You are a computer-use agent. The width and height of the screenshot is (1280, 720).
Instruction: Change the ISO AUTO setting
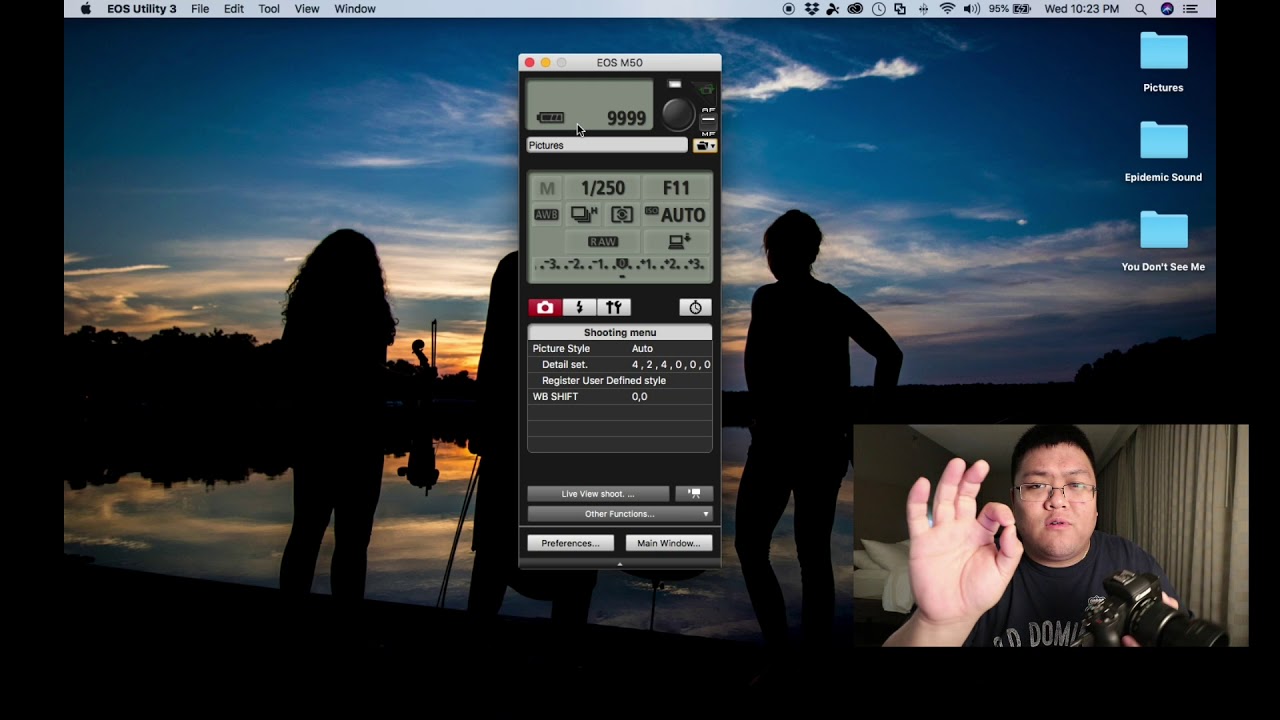pos(676,215)
